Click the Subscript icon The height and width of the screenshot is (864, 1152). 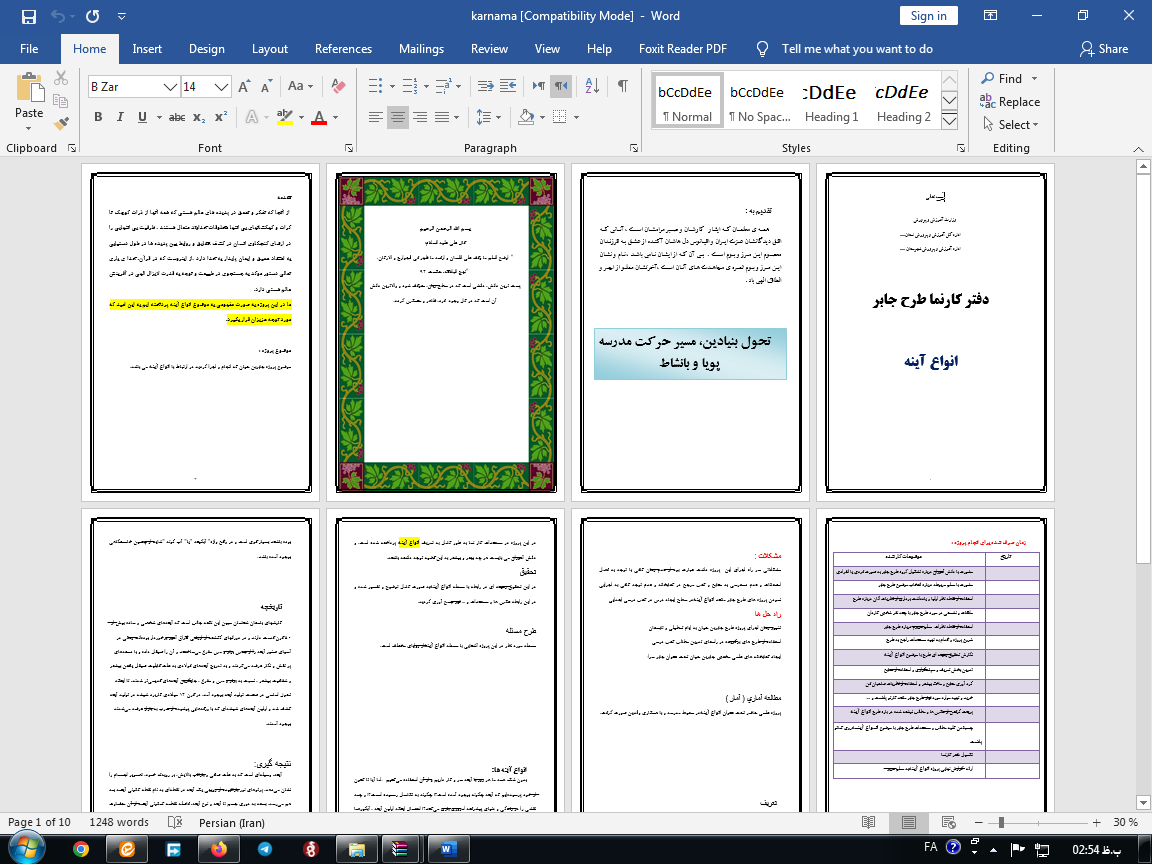coord(200,117)
